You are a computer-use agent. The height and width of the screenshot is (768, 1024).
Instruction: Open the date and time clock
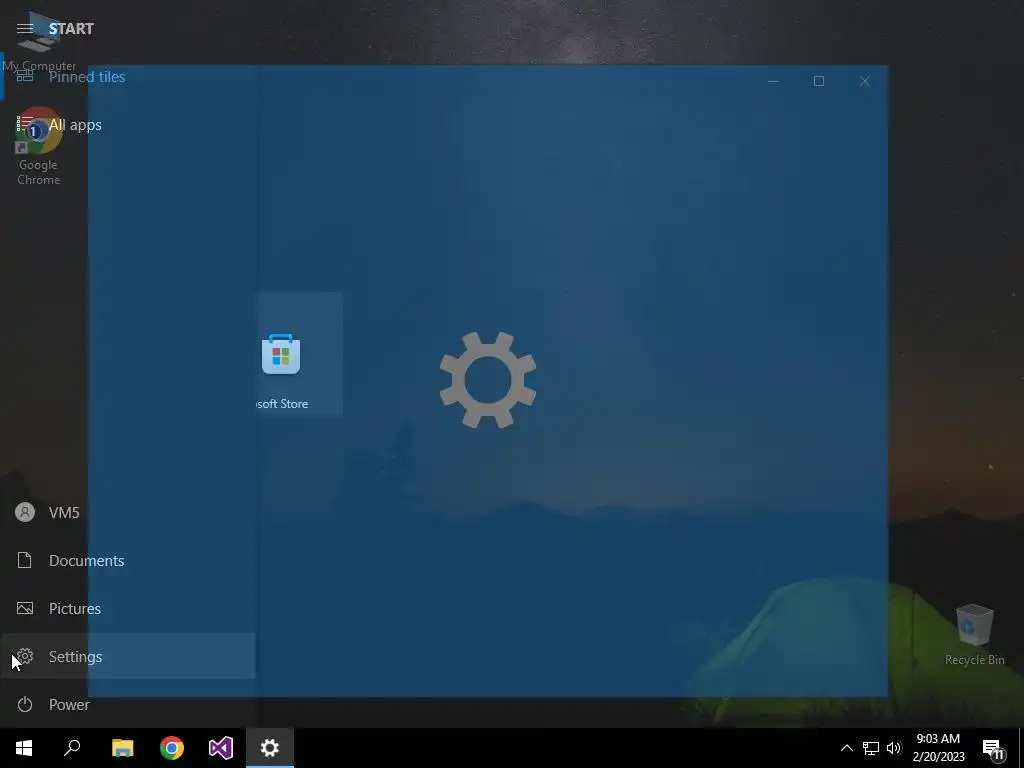(x=938, y=748)
